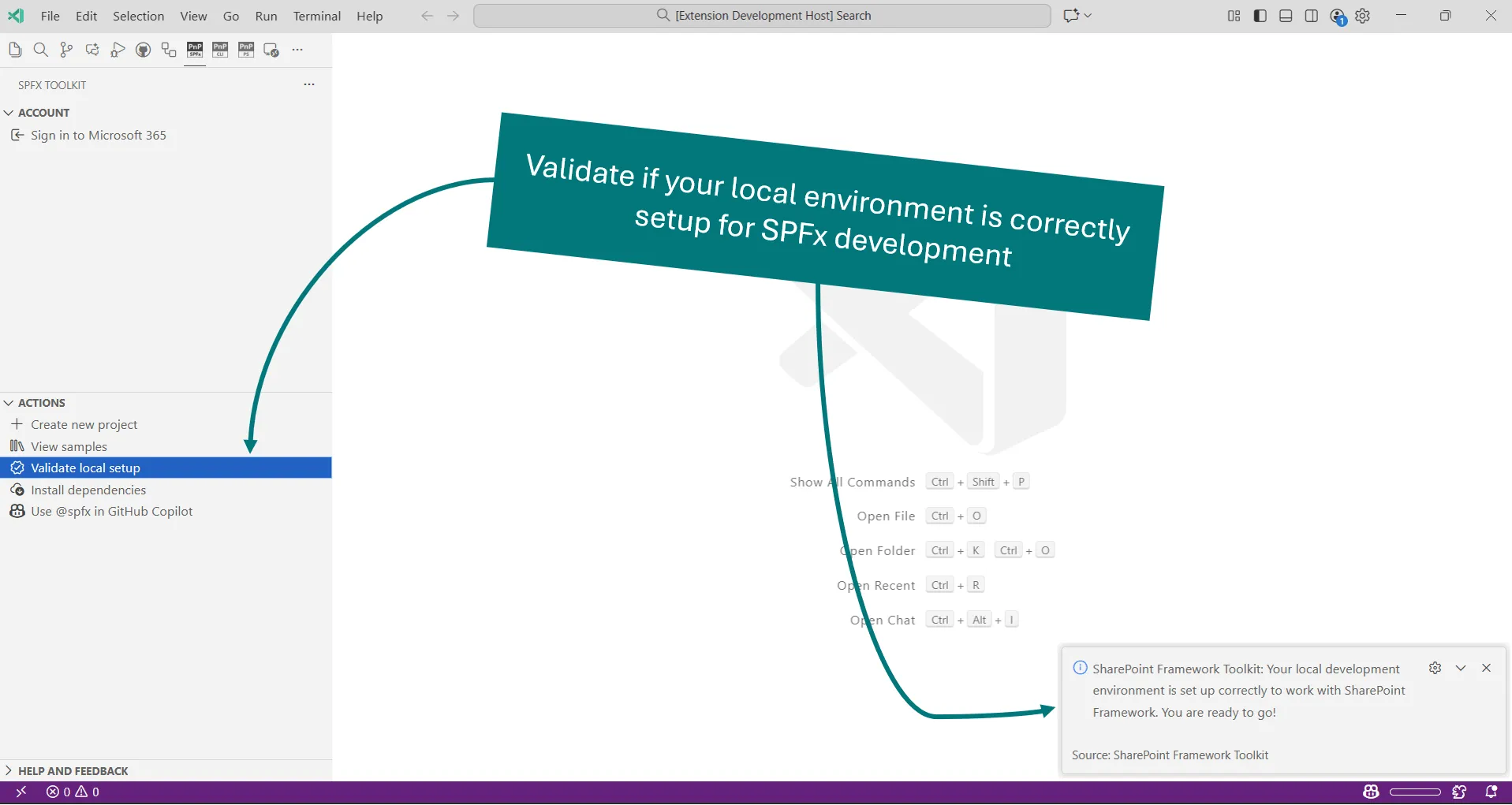Image resolution: width=1512 pixels, height=805 pixels.
Task: Open the Search icon in activity bar
Action: click(40, 50)
